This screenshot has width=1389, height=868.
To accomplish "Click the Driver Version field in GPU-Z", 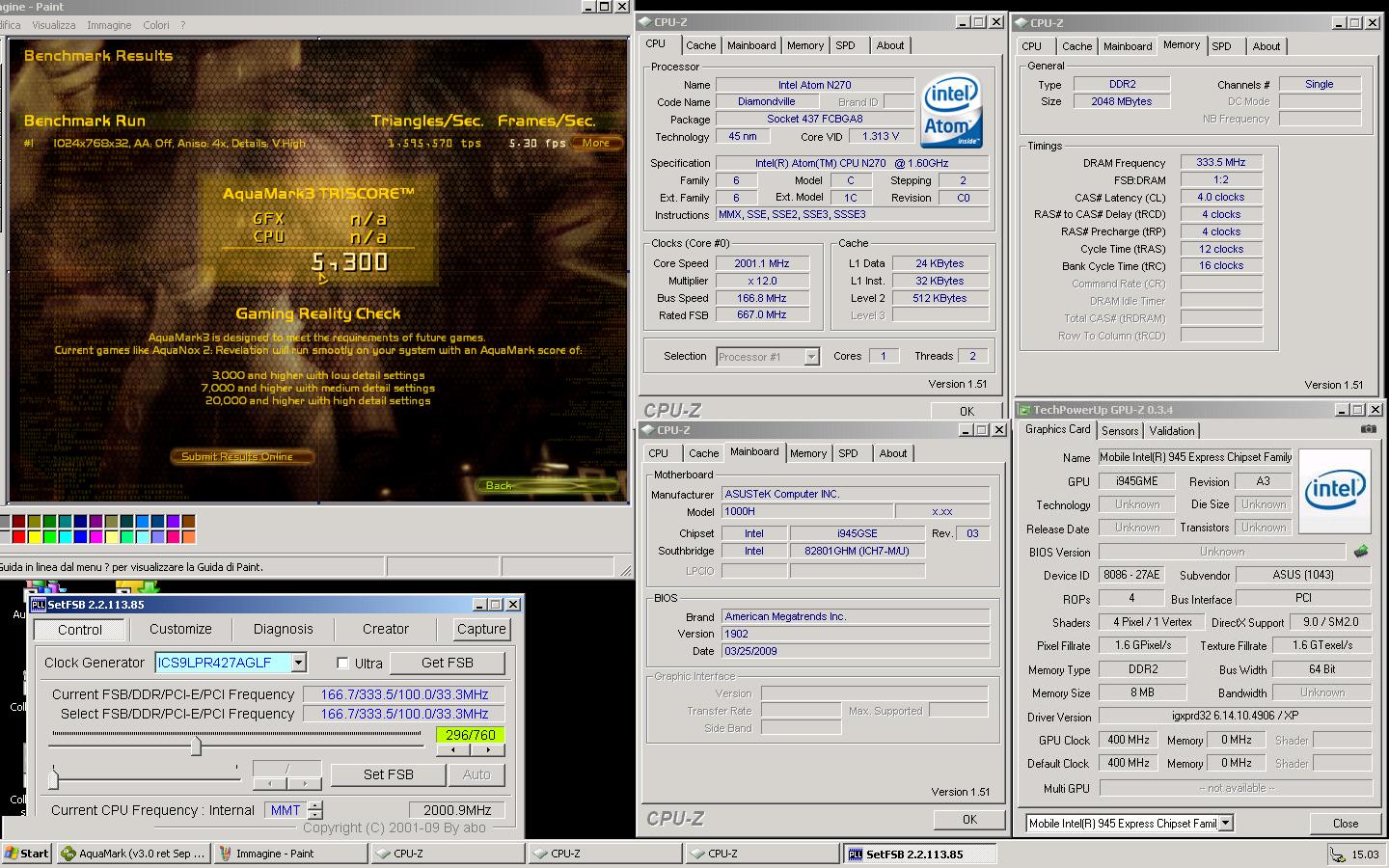I will [1235, 717].
